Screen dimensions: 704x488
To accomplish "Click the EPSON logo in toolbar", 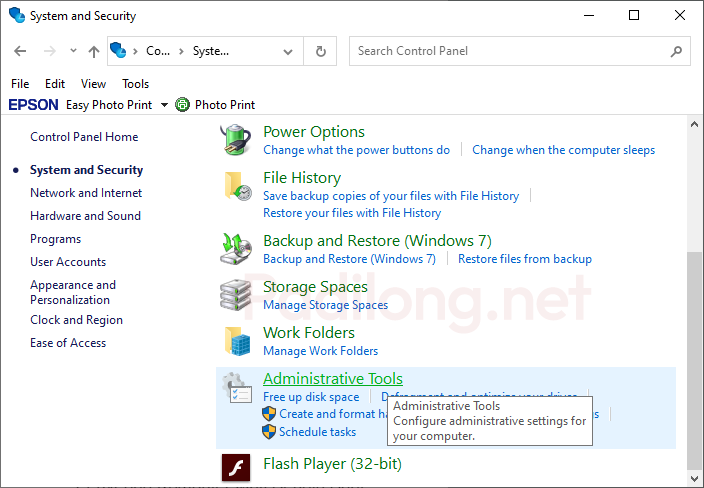I will [33, 105].
